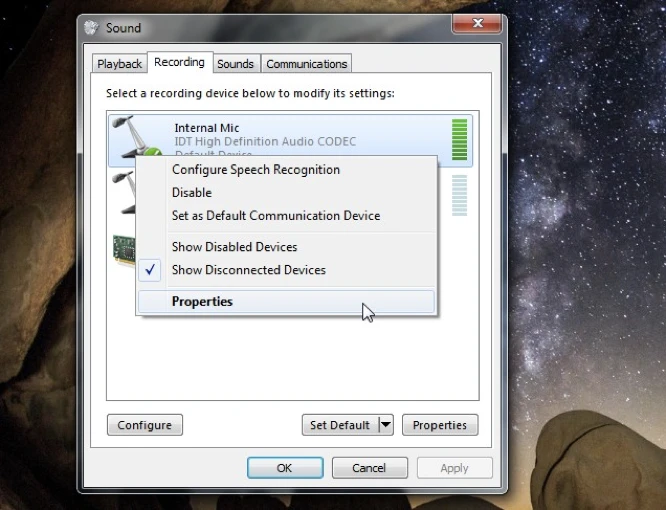
Task: Click the Internal Mic green level meter
Action: (x=459, y=139)
